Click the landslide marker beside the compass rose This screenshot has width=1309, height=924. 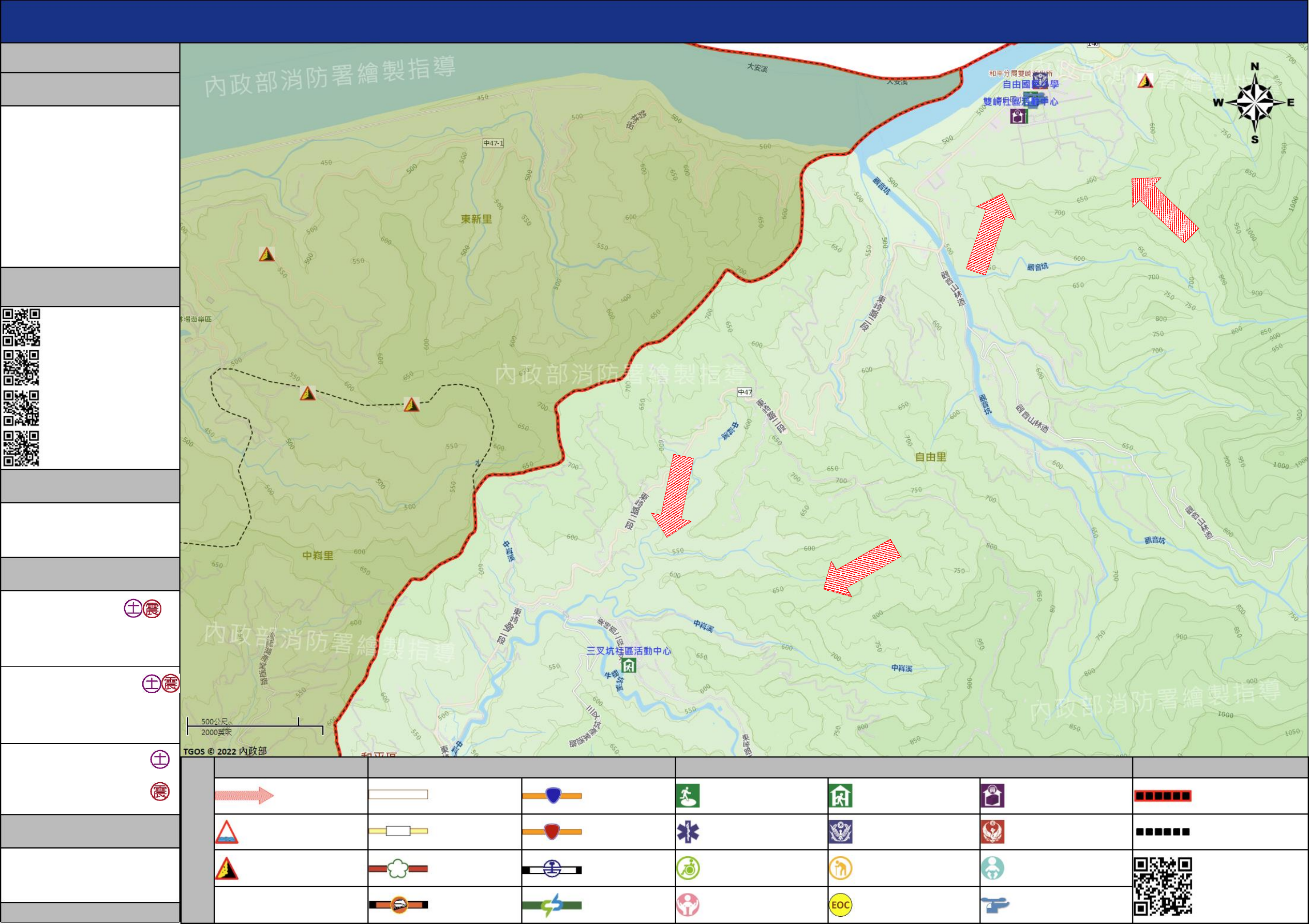pos(1146,81)
